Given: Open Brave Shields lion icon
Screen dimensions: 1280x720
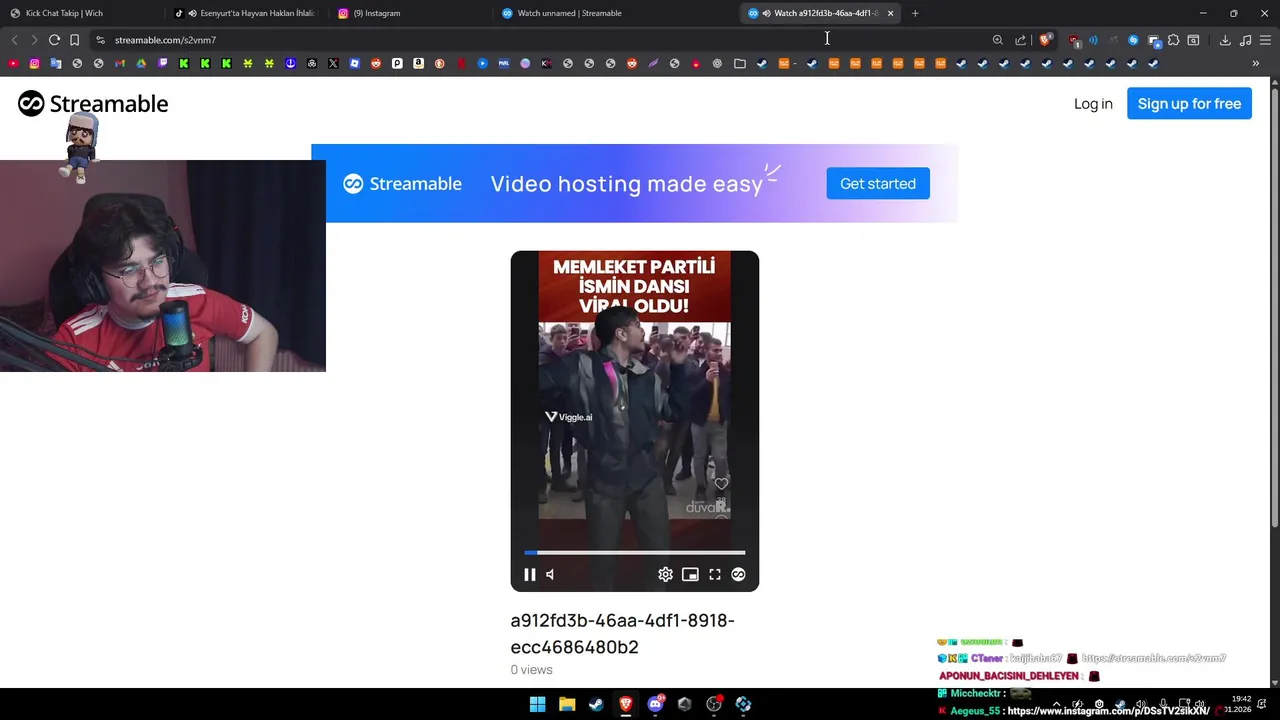Looking at the screenshot, I should [x=1045, y=40].
